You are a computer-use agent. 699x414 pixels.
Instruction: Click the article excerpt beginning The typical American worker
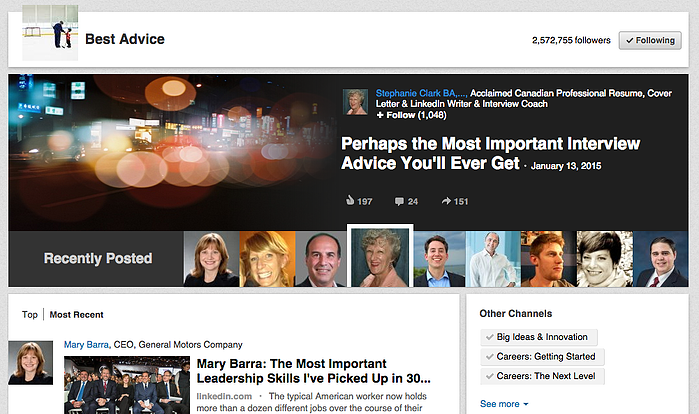(312, 402)
